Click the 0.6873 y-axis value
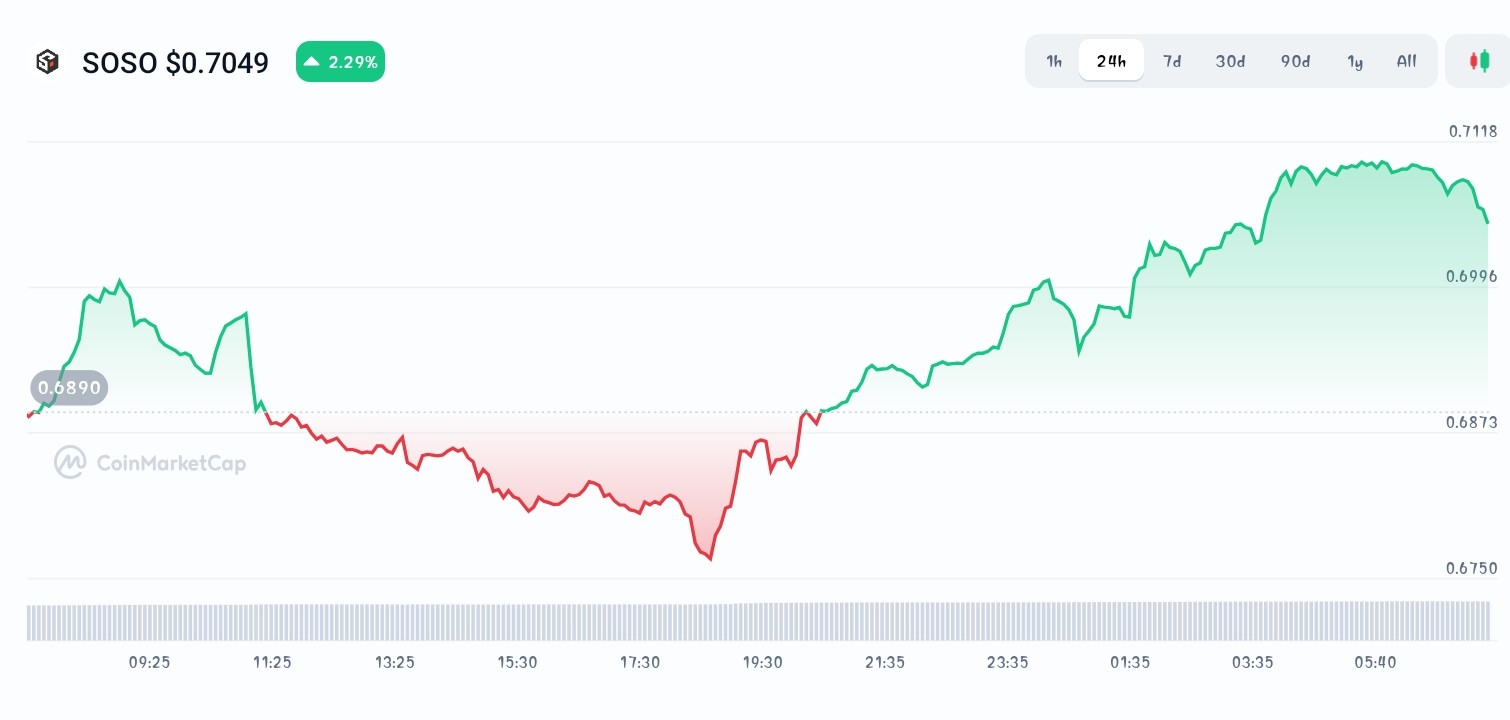The image size is (1510, 720). (x=1472, y=422)
